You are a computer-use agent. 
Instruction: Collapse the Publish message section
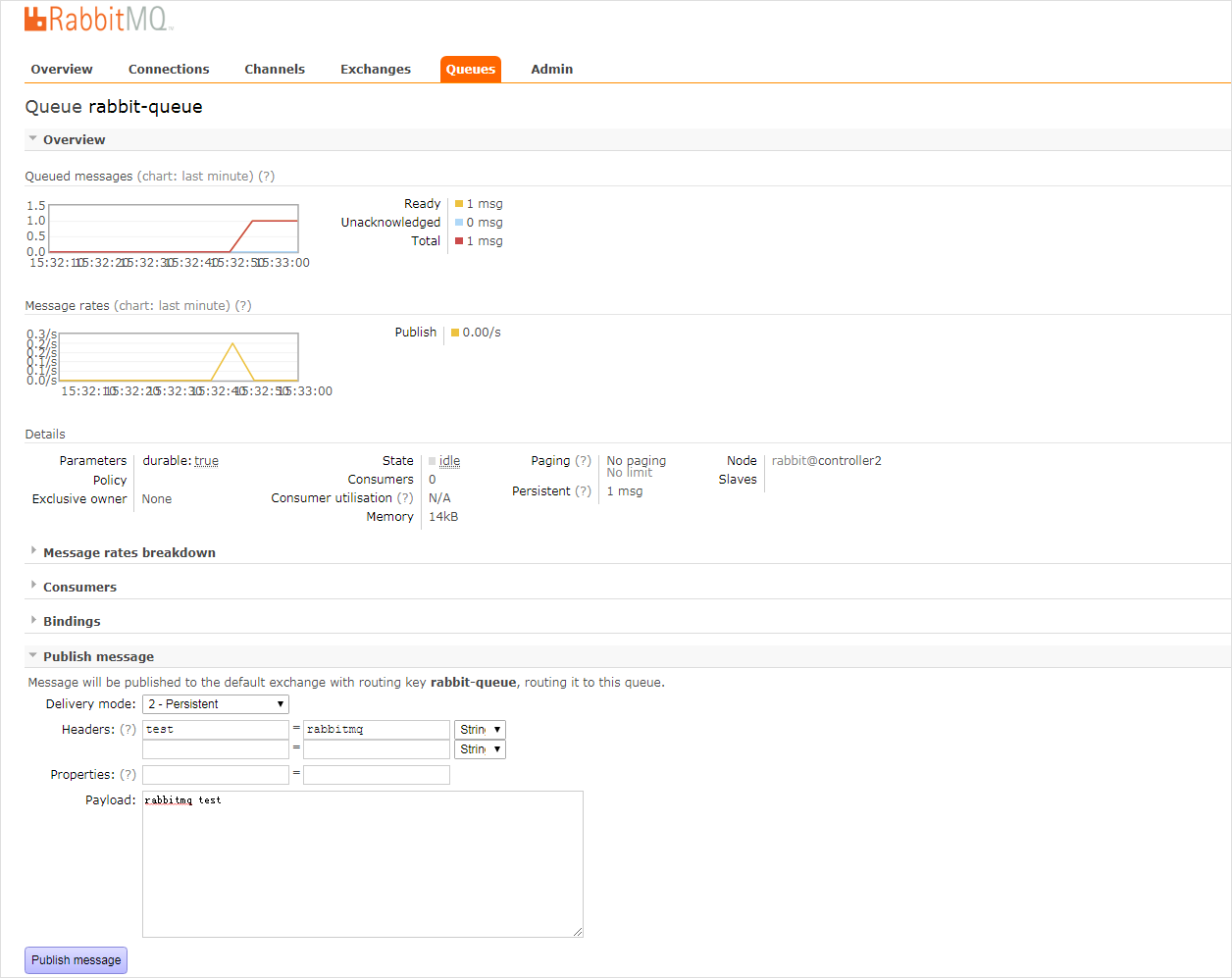click(x=98, y=657)
